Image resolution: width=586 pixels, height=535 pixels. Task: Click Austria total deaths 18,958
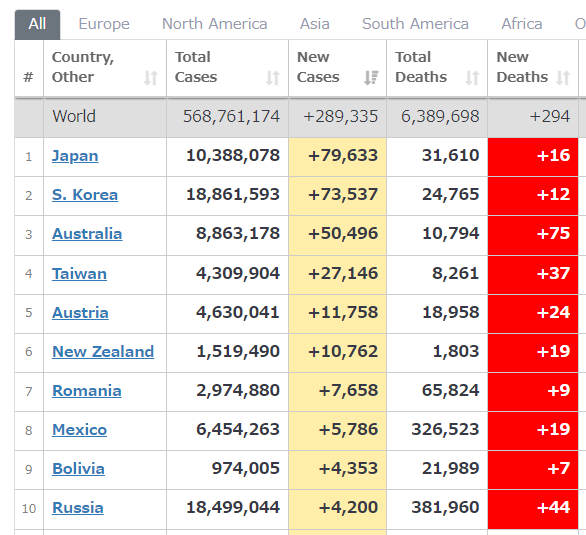point(450,312)
